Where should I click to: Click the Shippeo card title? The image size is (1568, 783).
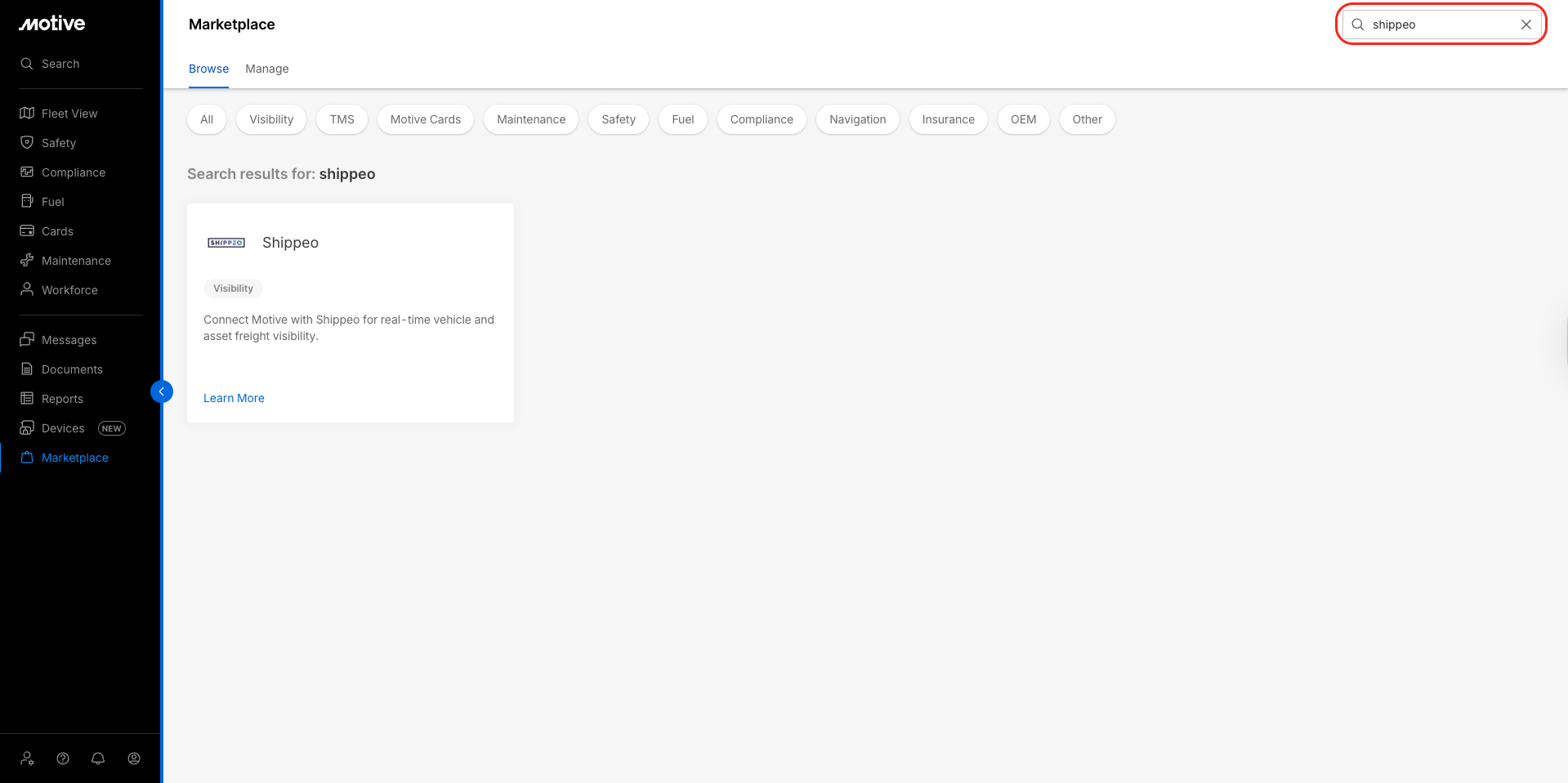point(290,243)
